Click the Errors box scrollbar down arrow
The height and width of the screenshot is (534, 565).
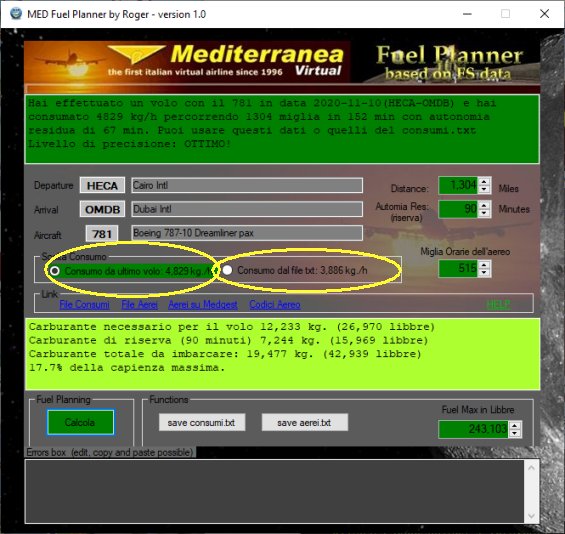531,516
